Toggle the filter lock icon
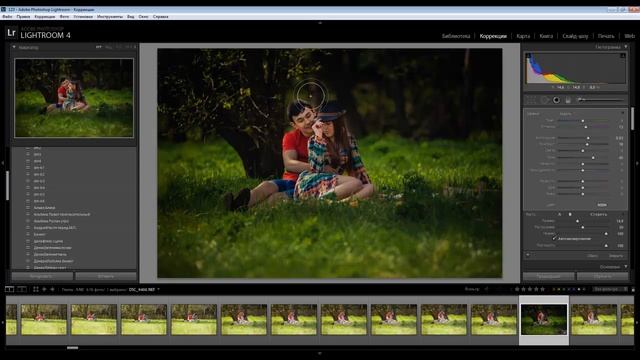640x360 pixels. click(x=633, y=289)
